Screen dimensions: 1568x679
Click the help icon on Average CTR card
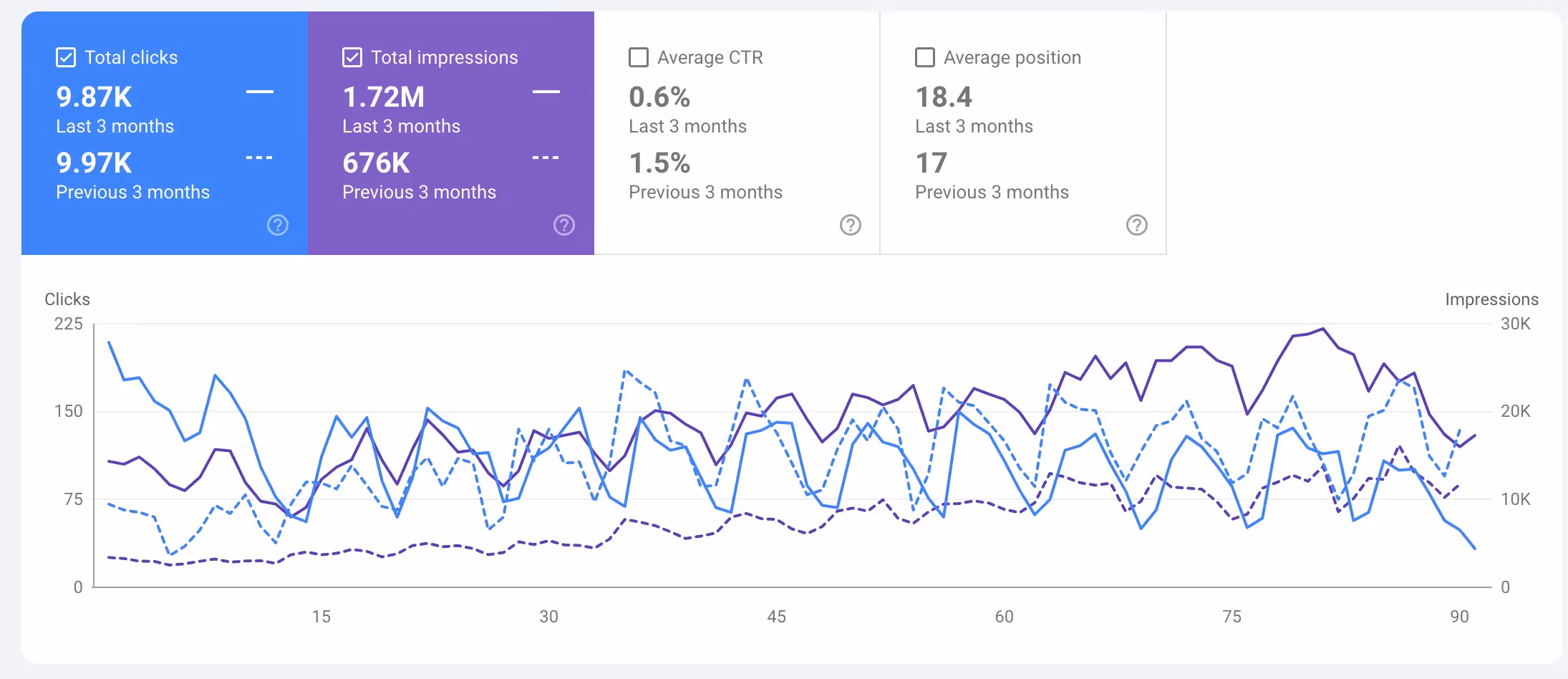tap(850, 225)
